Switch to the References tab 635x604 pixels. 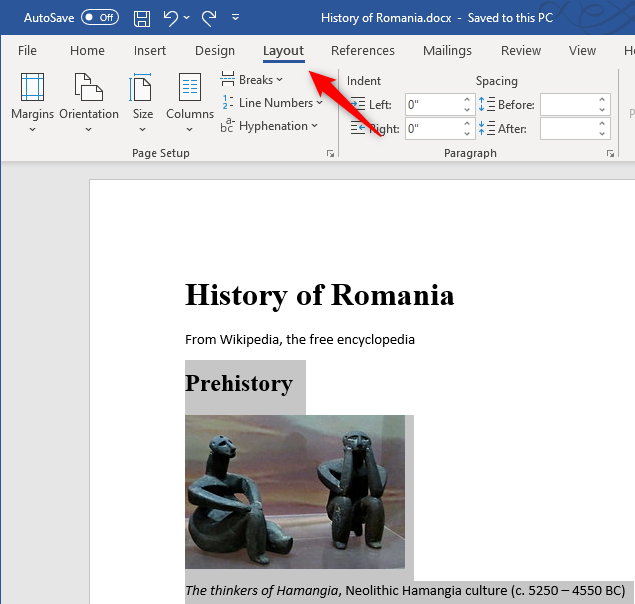click(x=362, y=51)
